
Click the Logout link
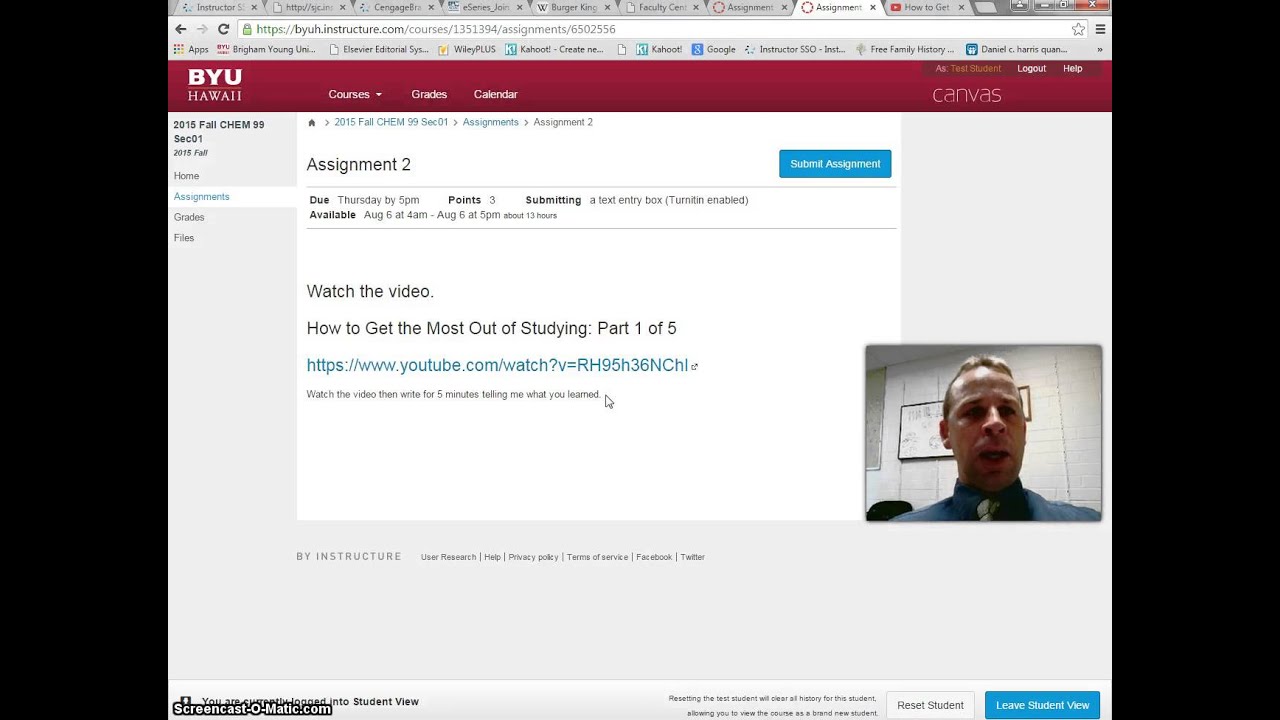tap(1031, 69)
